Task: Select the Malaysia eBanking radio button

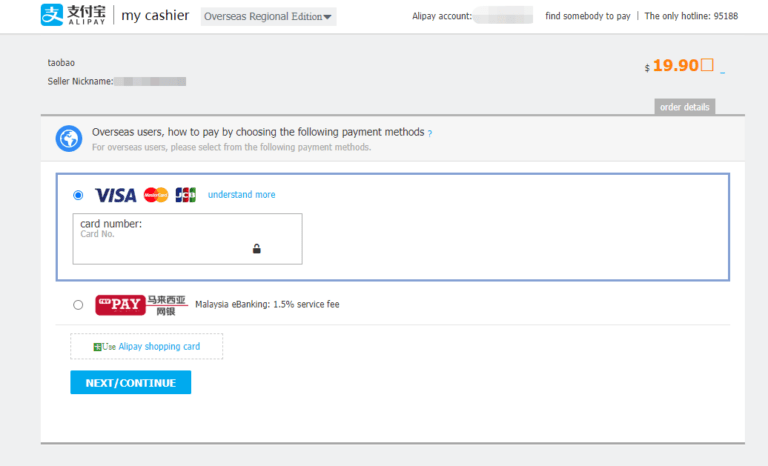Action: [x=78, y=305]
